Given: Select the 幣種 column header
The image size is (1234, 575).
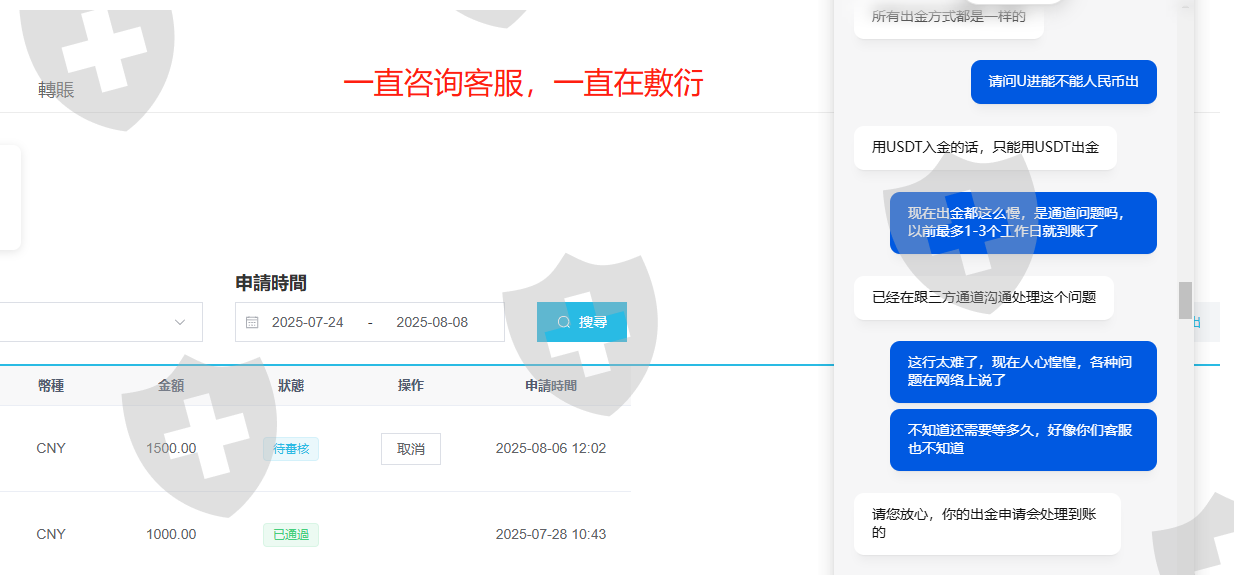Looking at the screenshot, I should pos(51,386).
